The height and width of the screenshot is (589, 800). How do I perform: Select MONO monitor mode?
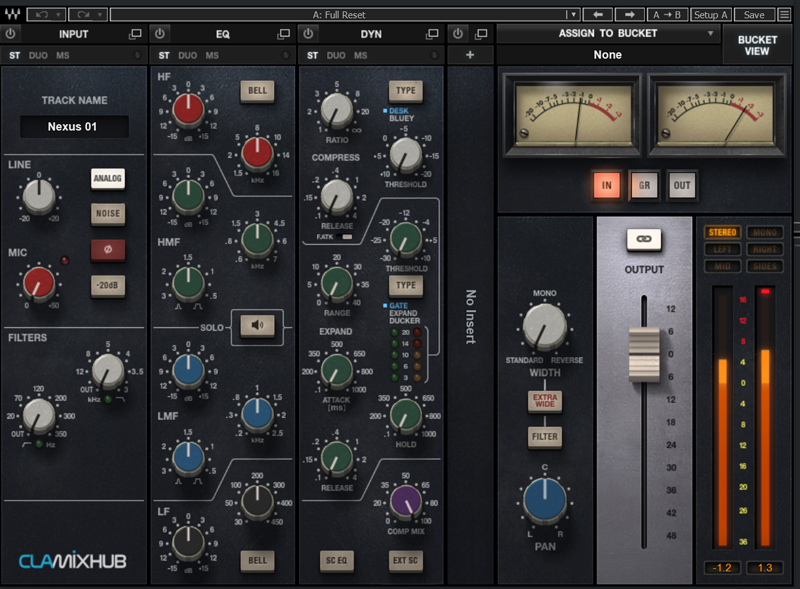(764, 232)
